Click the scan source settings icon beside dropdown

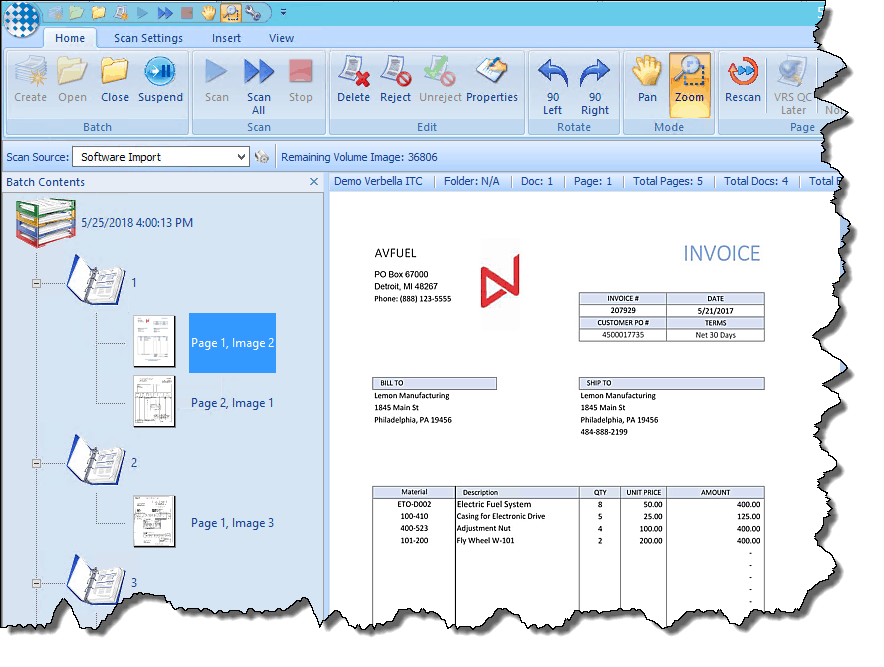(262, 157)
